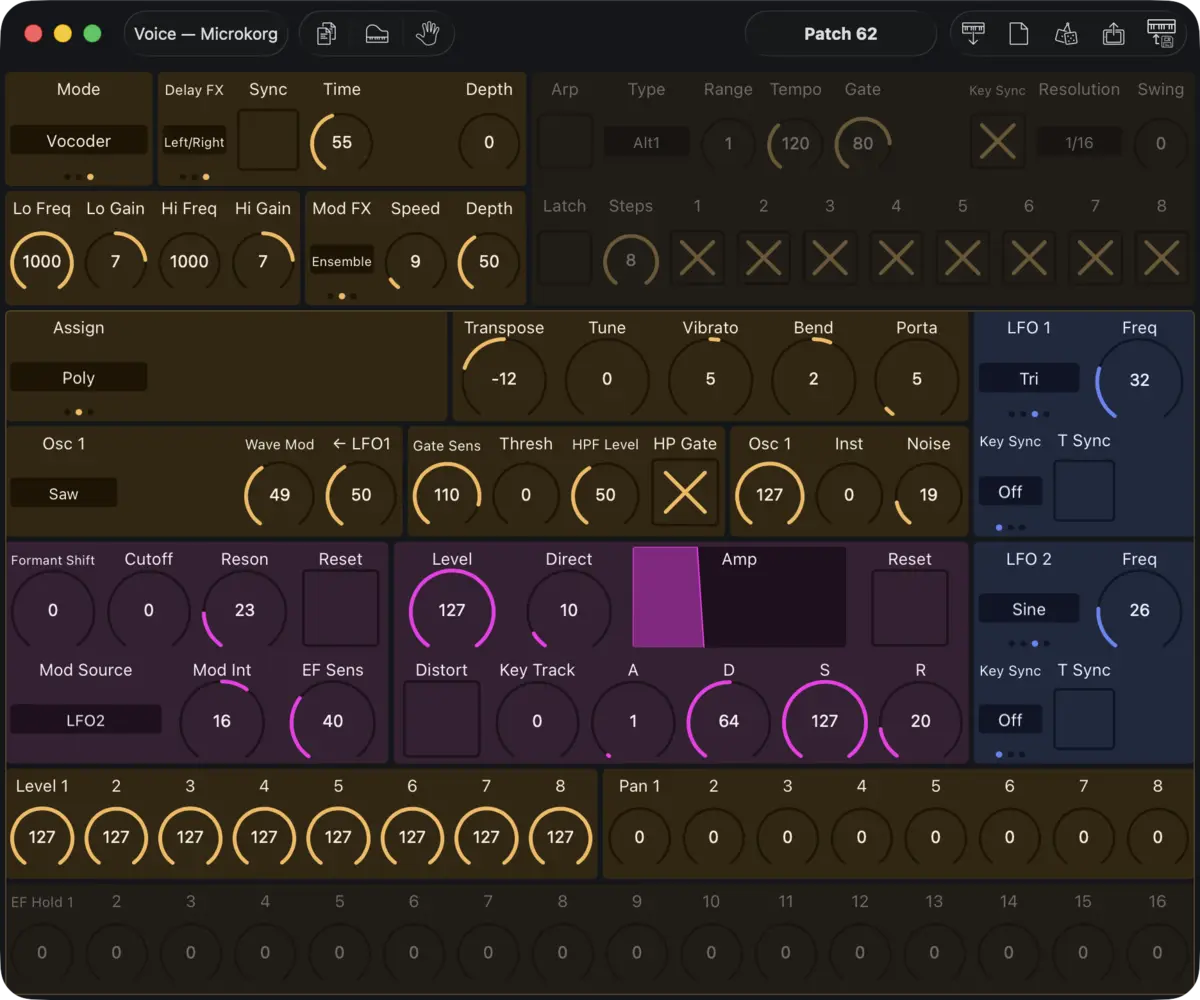Click the Patch 62 name field
This screenshot has width=1200, height=1000.
coord(841,34)
